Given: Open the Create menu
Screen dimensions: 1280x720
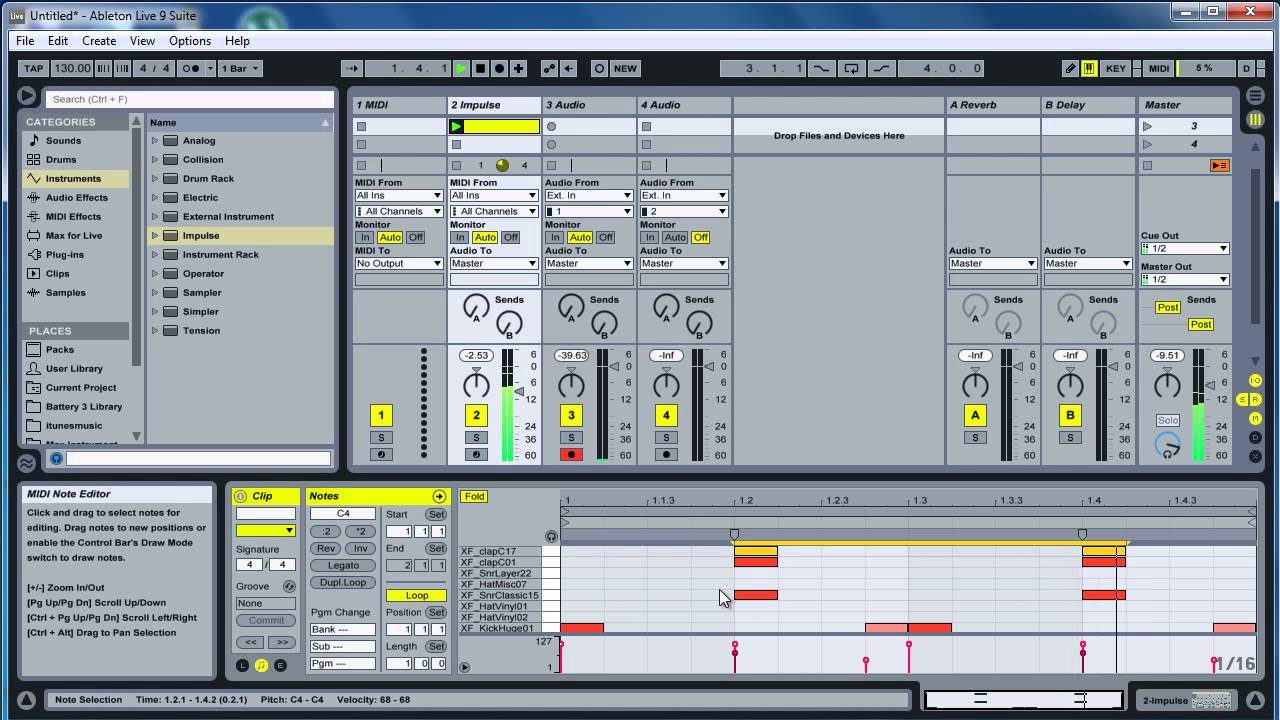Looking at the screenshot, I should click(x=99, y=41).
